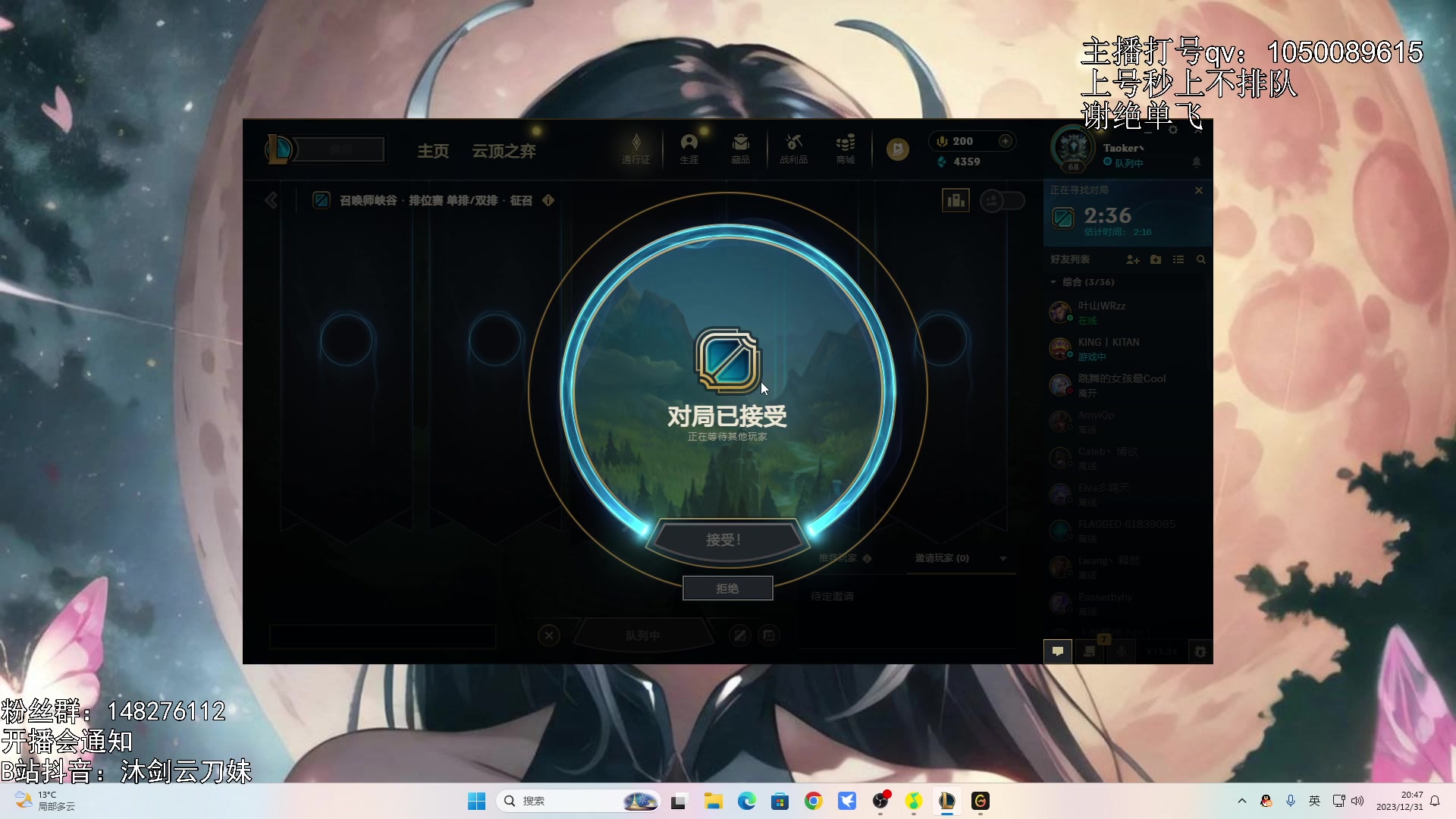Screen dimensions: 1456x819
Task: Open Microsoft Edge from taskbar
Action: [x=746, y=801]
